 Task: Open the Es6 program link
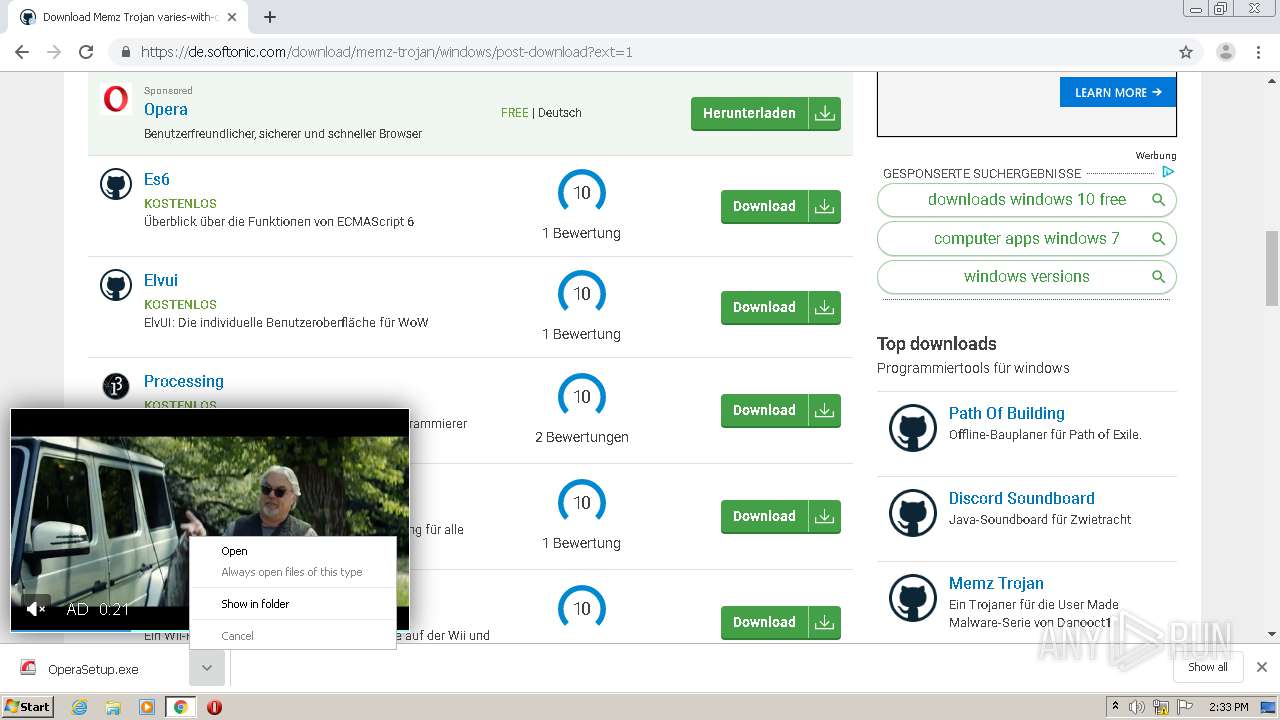(x=157, y=179)
